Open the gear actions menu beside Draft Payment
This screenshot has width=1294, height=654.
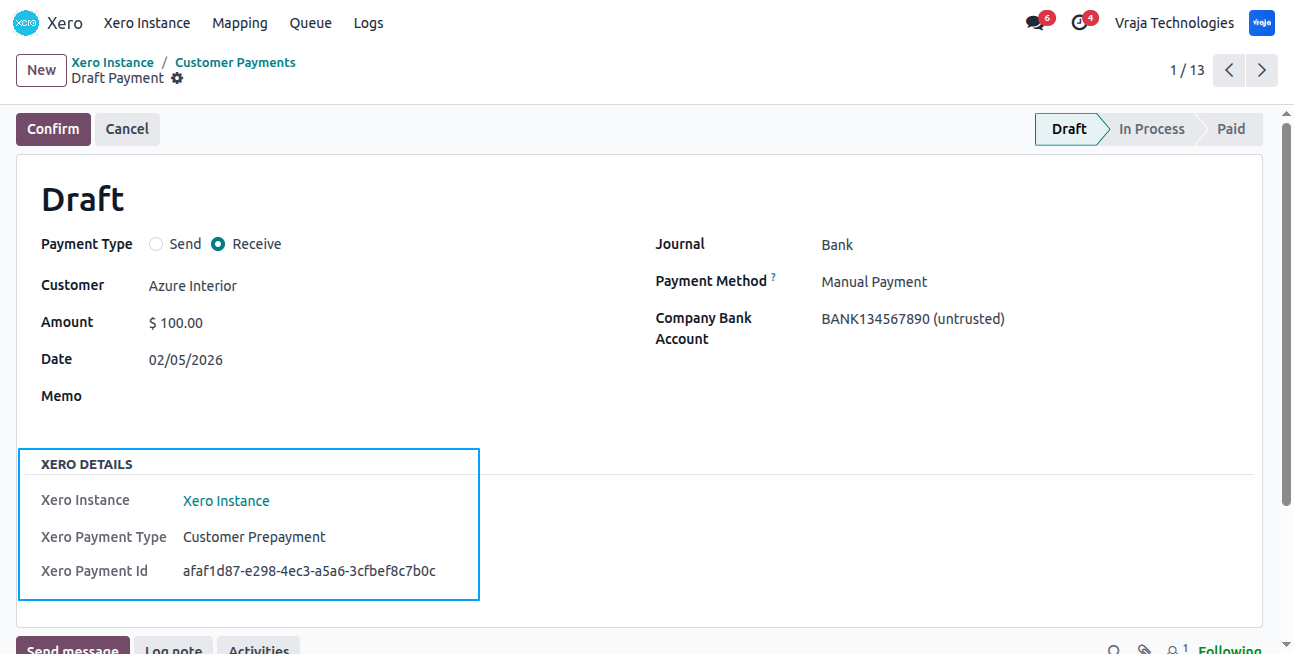177,78
